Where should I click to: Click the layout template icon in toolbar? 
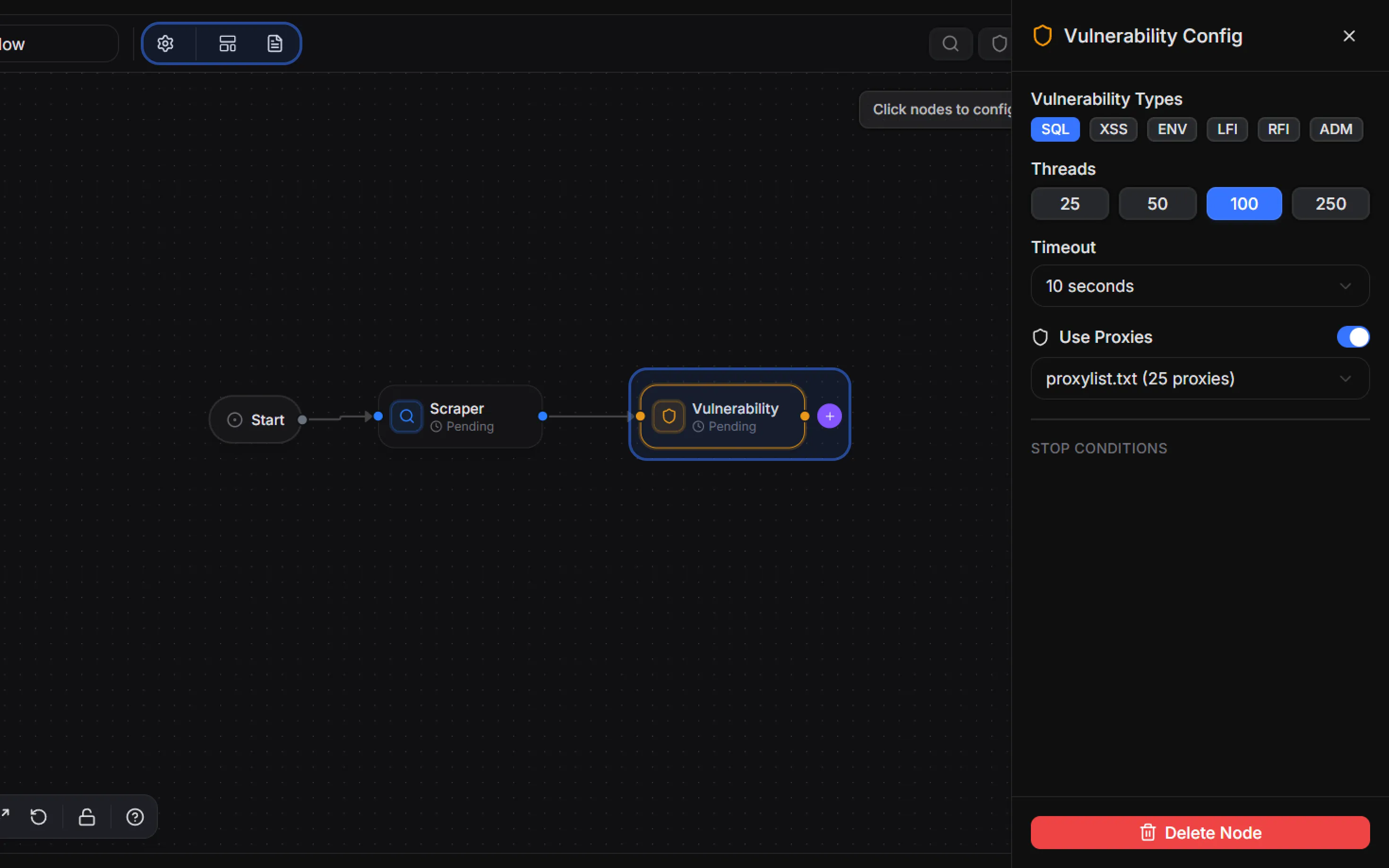pos(227,43)
